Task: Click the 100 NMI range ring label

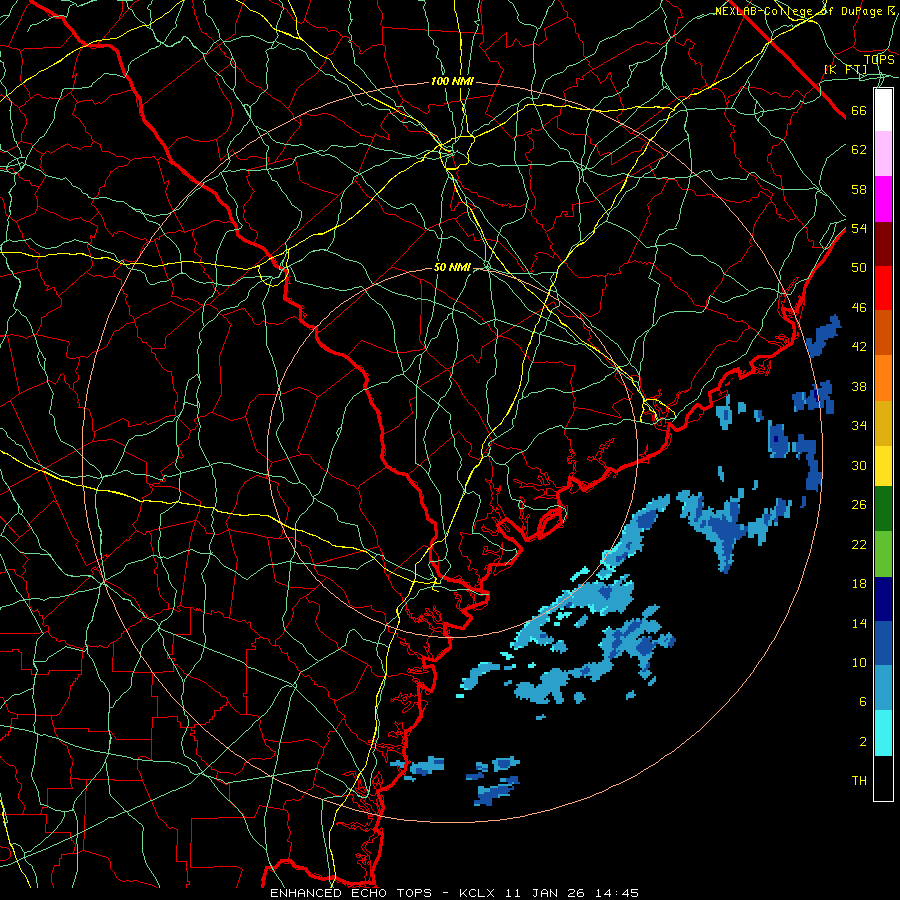Action: click(x=452, y=82)
